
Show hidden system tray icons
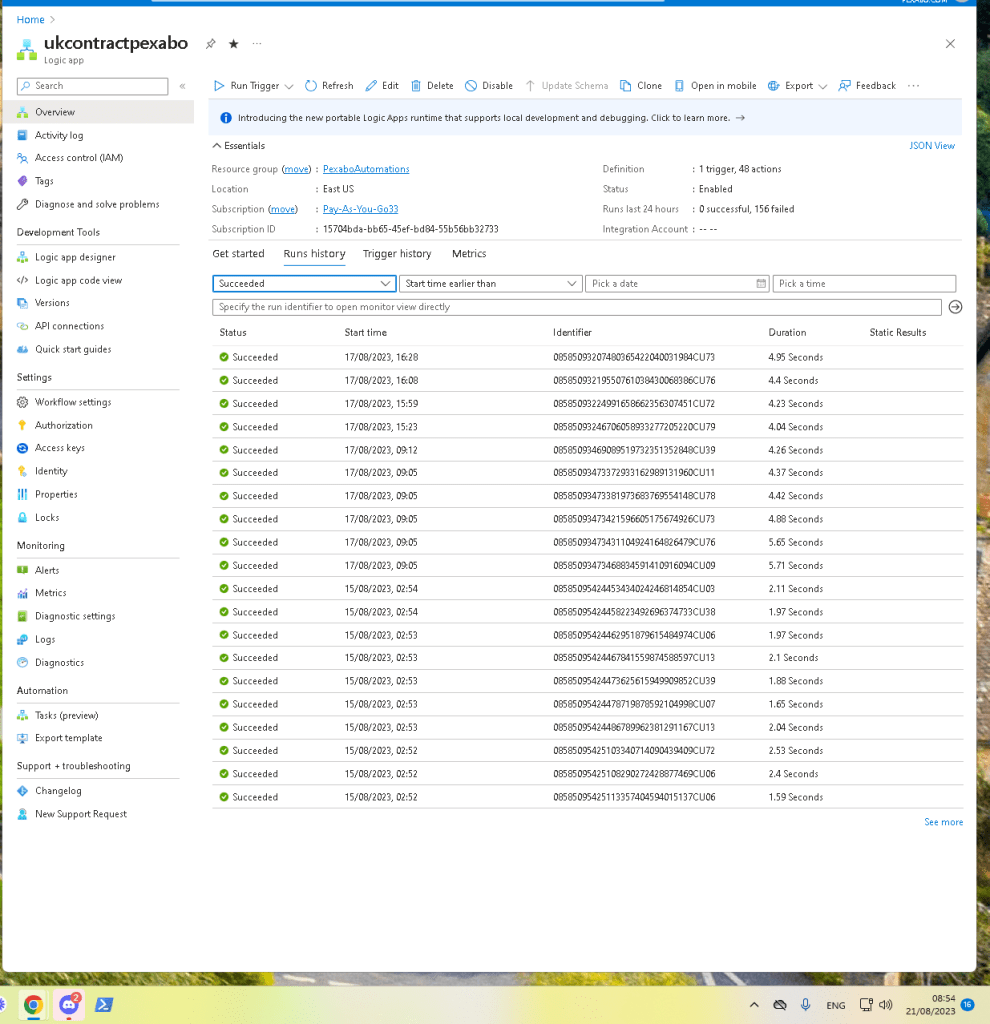(754, 1005)
